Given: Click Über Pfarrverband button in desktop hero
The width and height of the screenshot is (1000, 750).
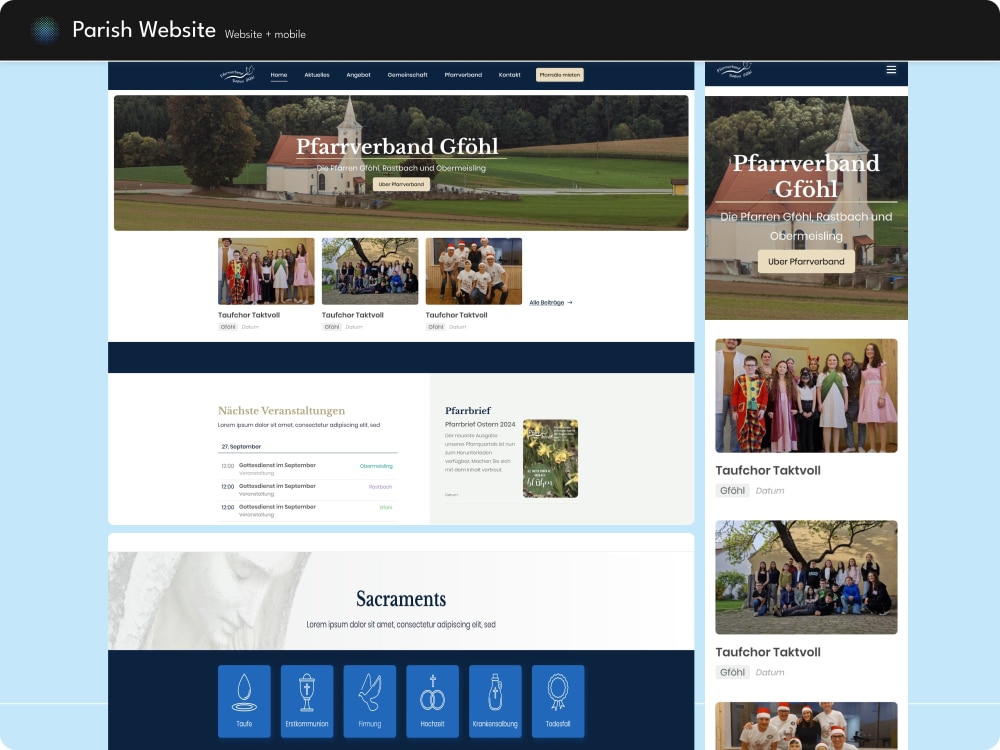Looking at the screenshot, I should pos(401,184).
